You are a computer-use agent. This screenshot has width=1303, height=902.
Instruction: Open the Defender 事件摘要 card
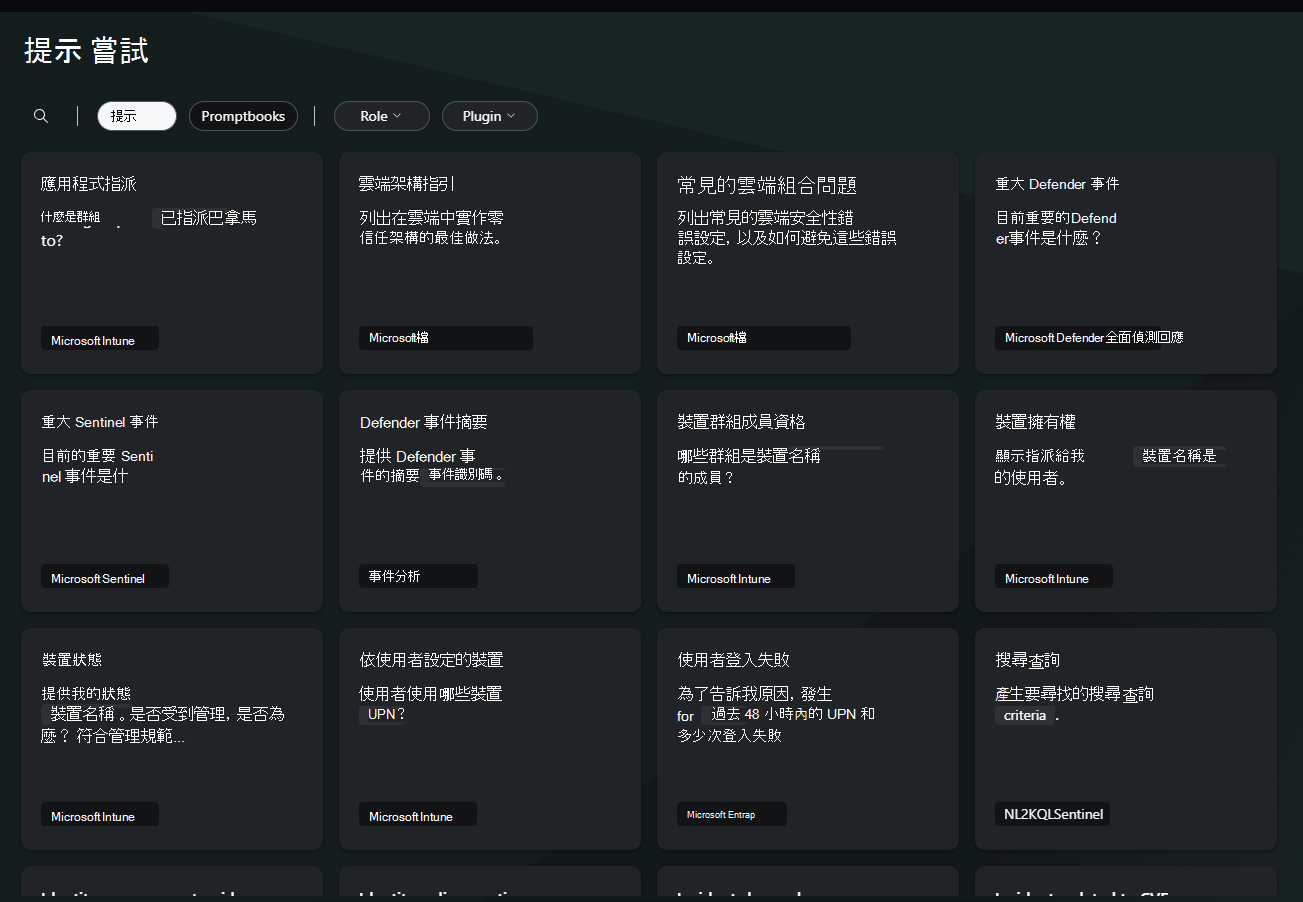click(x=490, y=501)
